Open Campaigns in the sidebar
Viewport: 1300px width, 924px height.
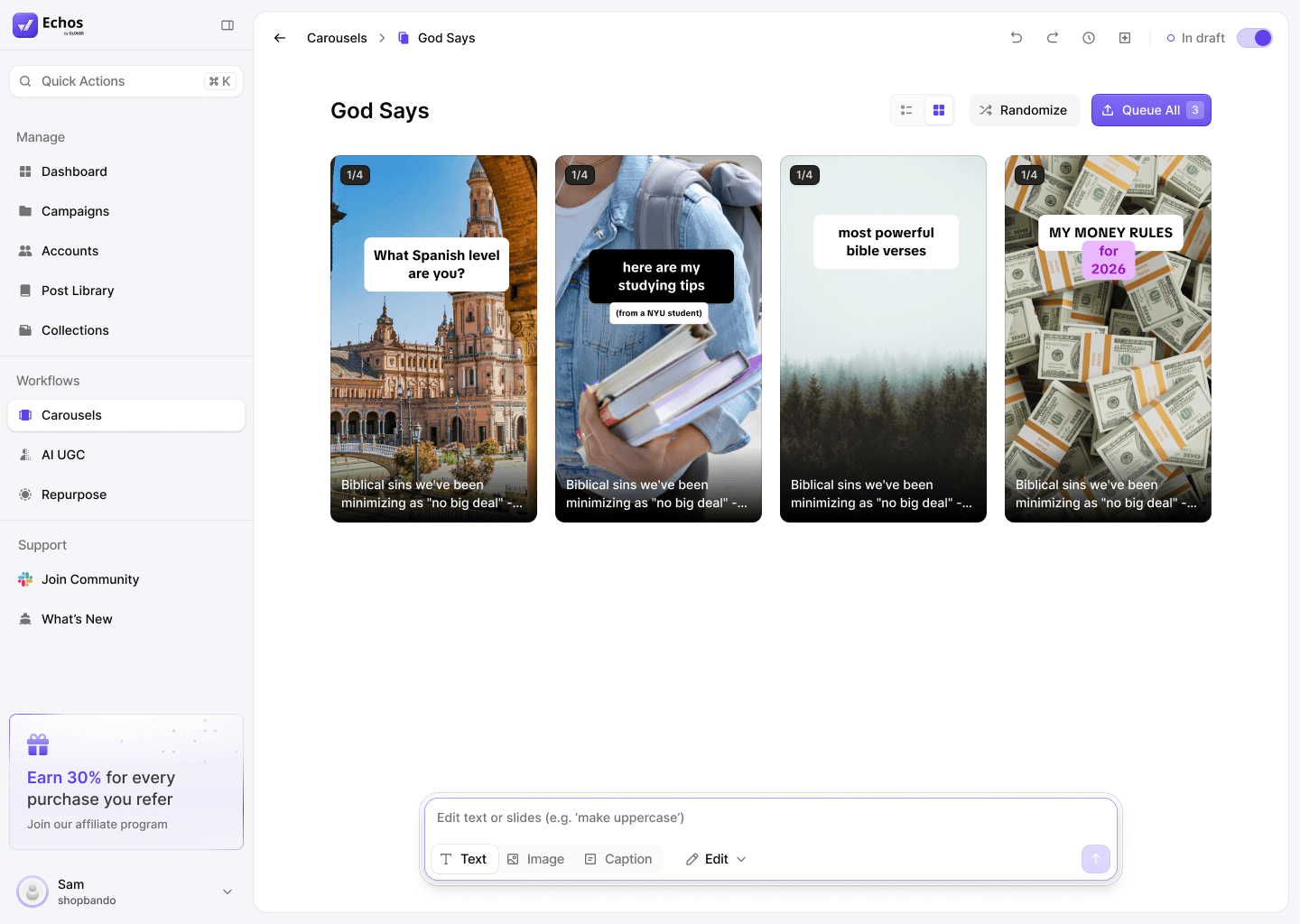pyautogui.click(x=126, y=211)
